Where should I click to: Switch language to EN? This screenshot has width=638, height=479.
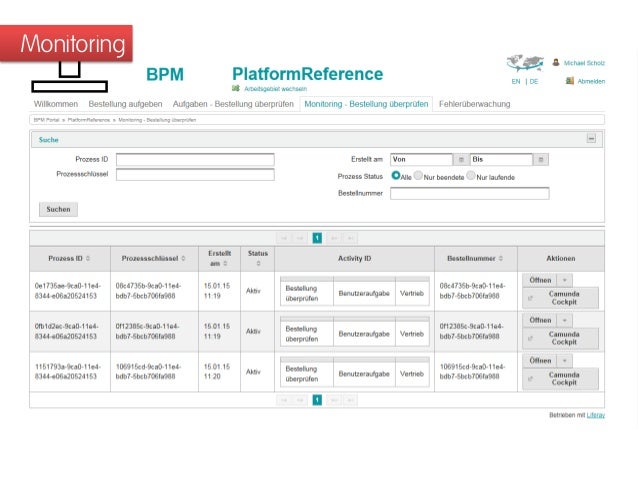(516, 81)
